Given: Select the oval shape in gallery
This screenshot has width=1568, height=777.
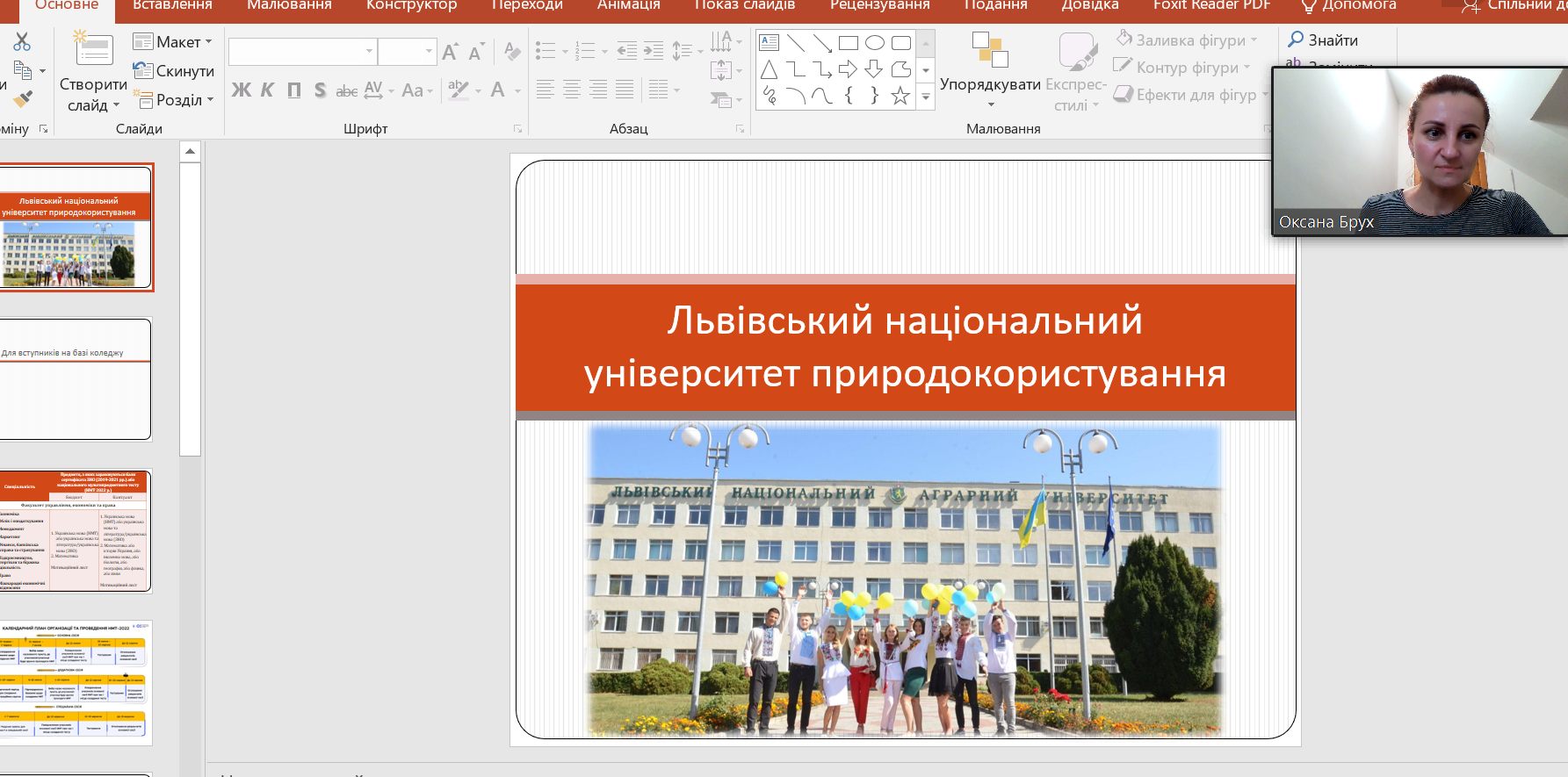Looking at the screenshot, I should (874, 43).
